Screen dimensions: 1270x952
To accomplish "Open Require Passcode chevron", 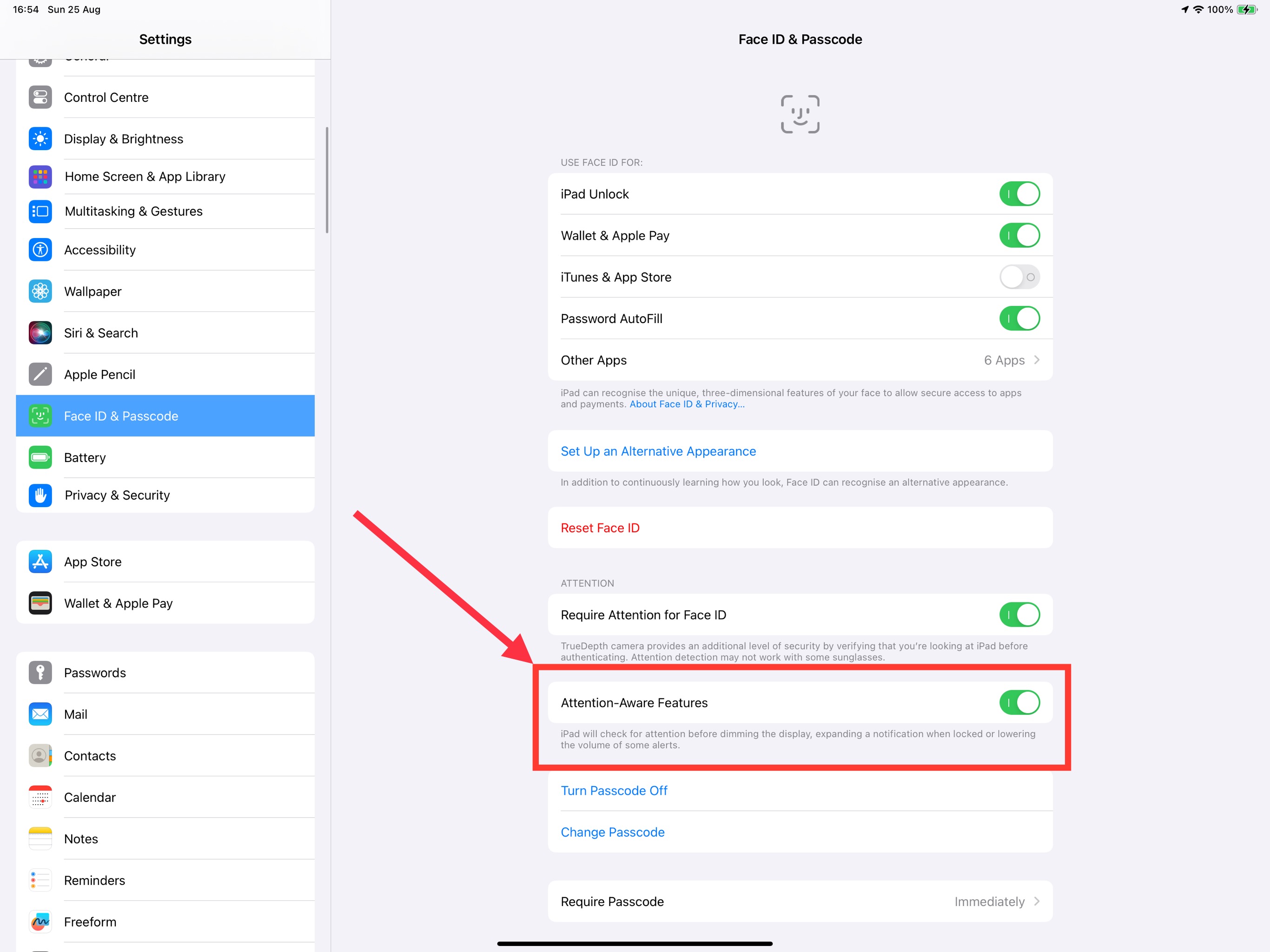I will (1036, 901).
